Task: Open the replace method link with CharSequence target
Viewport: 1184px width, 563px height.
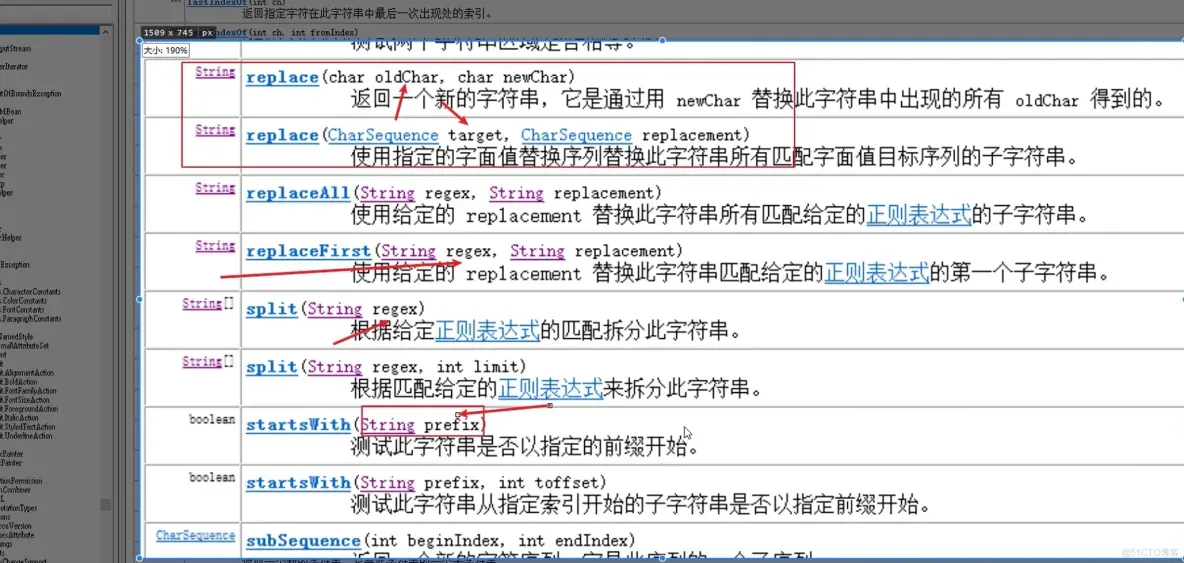Action: point(282,135)
